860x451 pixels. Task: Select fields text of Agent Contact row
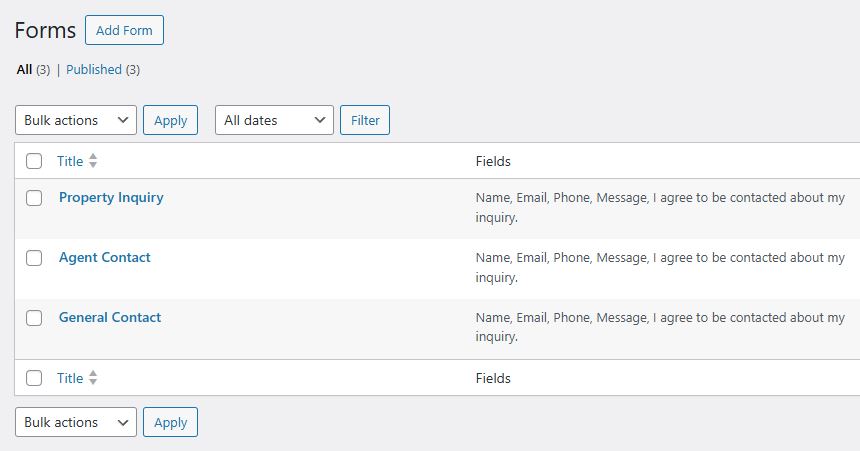pos(660,267)
